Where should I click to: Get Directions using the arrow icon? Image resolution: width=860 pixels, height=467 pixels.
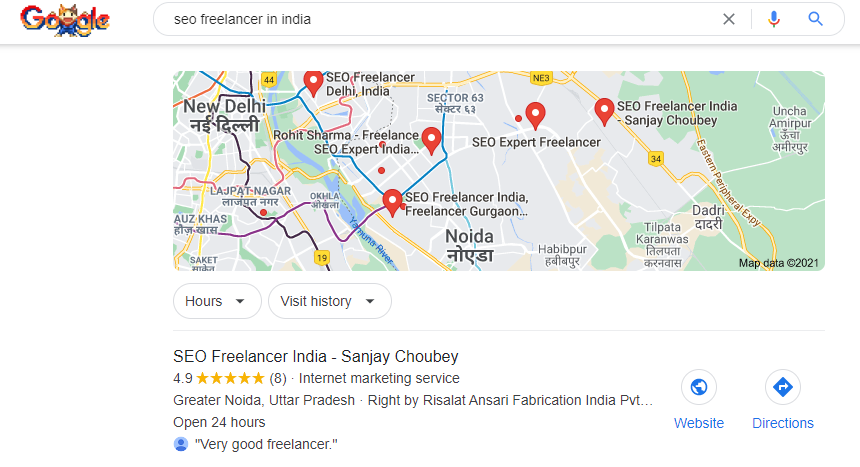(783, 387)
